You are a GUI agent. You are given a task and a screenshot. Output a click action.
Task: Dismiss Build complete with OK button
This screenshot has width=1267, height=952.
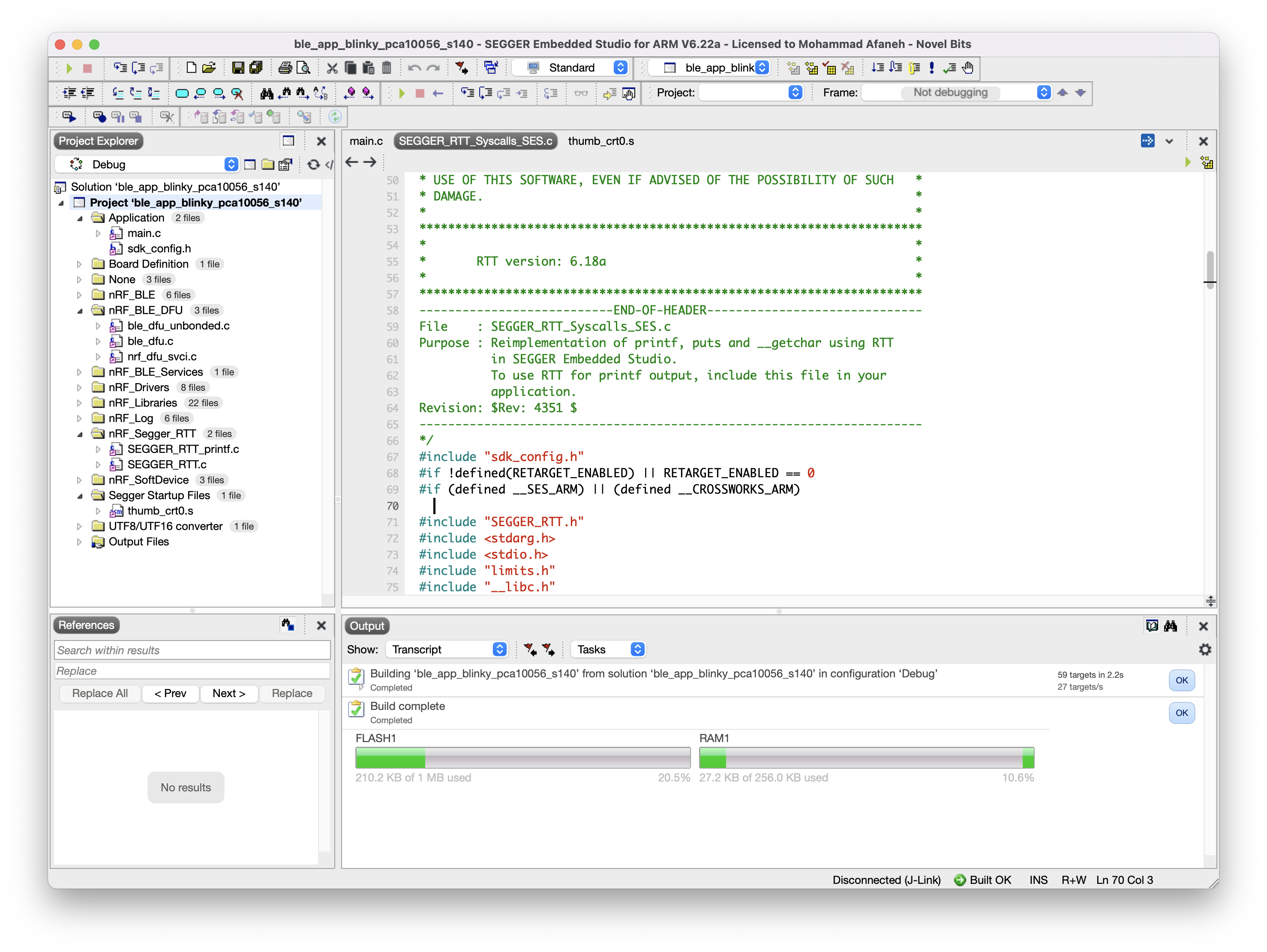(x=1181, y=713)
